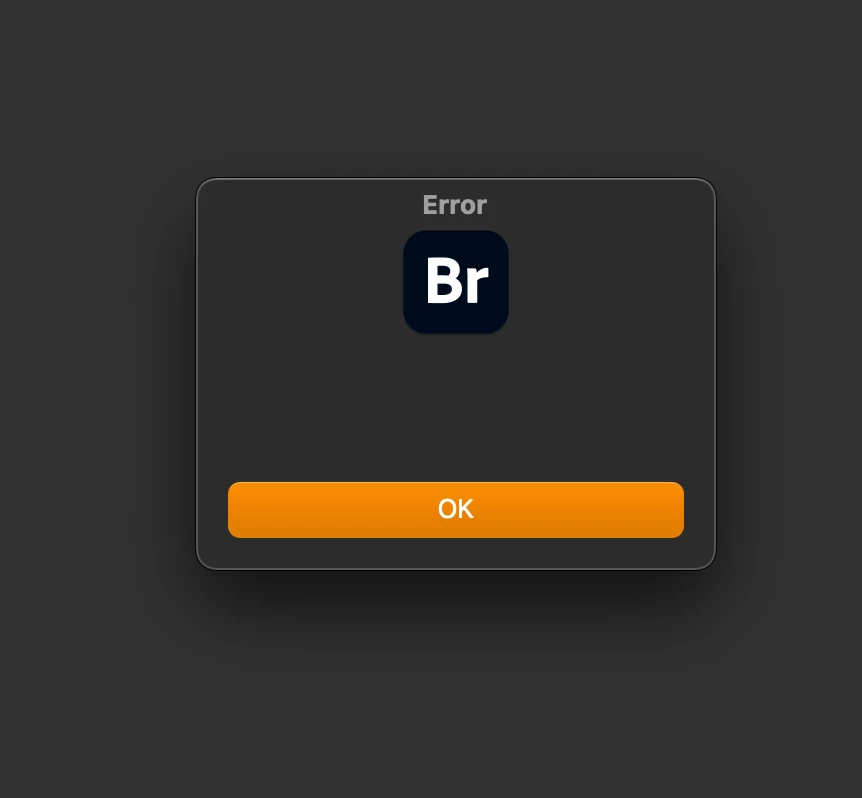Click the dialog area beneath the OK button

point(456,552)
